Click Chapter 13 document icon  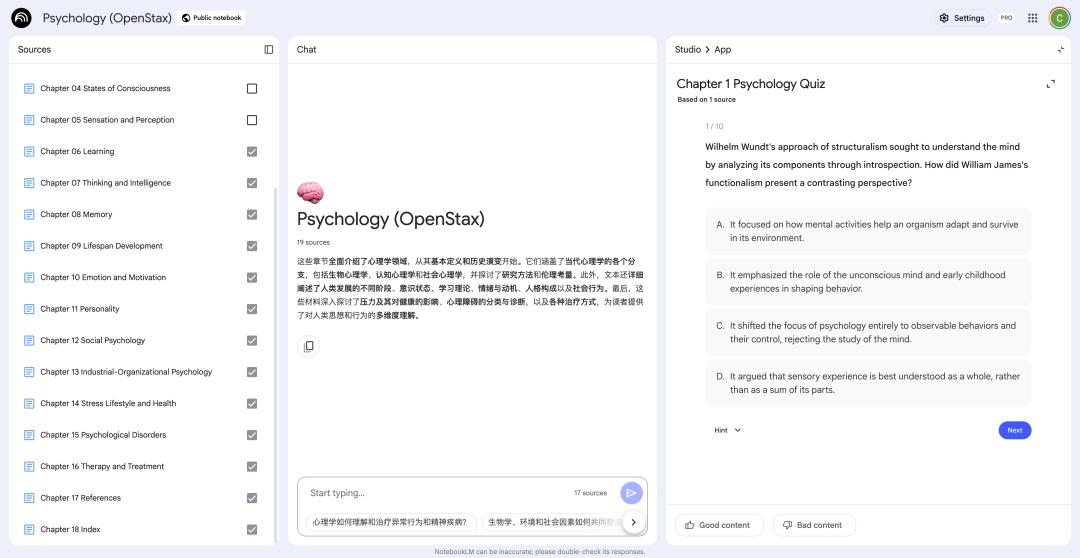(x=29, y=372)
